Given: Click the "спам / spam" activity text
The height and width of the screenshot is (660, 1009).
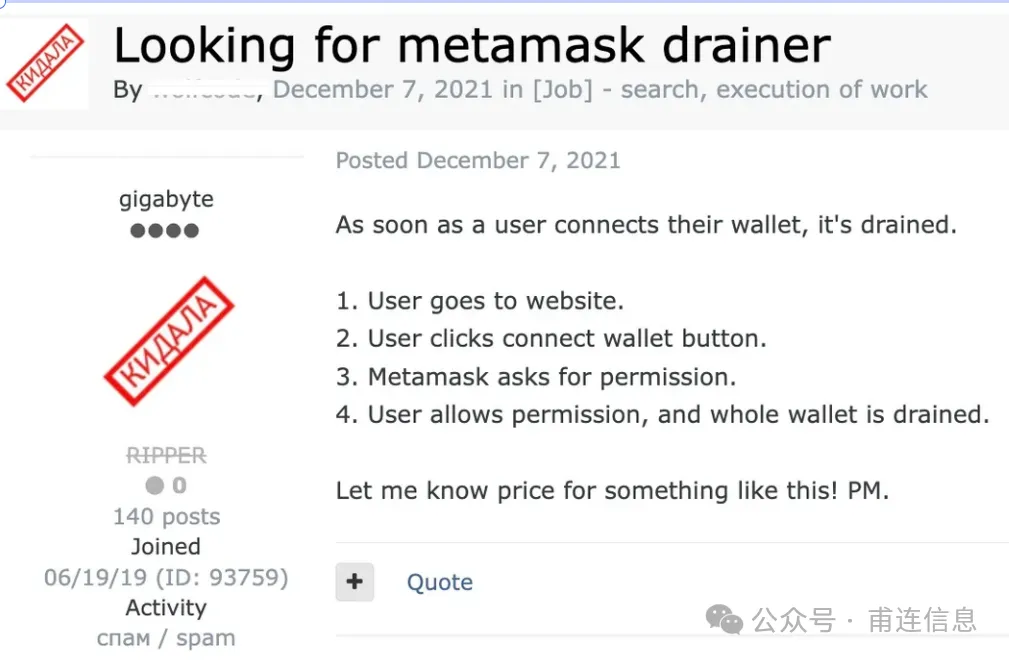Looking at the screenshot, I should pos(166,638).
